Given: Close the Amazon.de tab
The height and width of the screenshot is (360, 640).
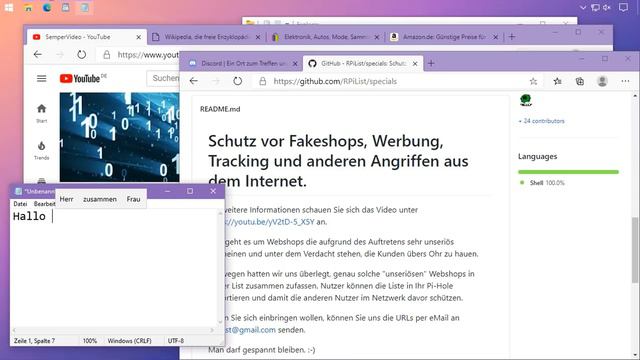Looking at the screenshot, I should (x=496, y=37).
